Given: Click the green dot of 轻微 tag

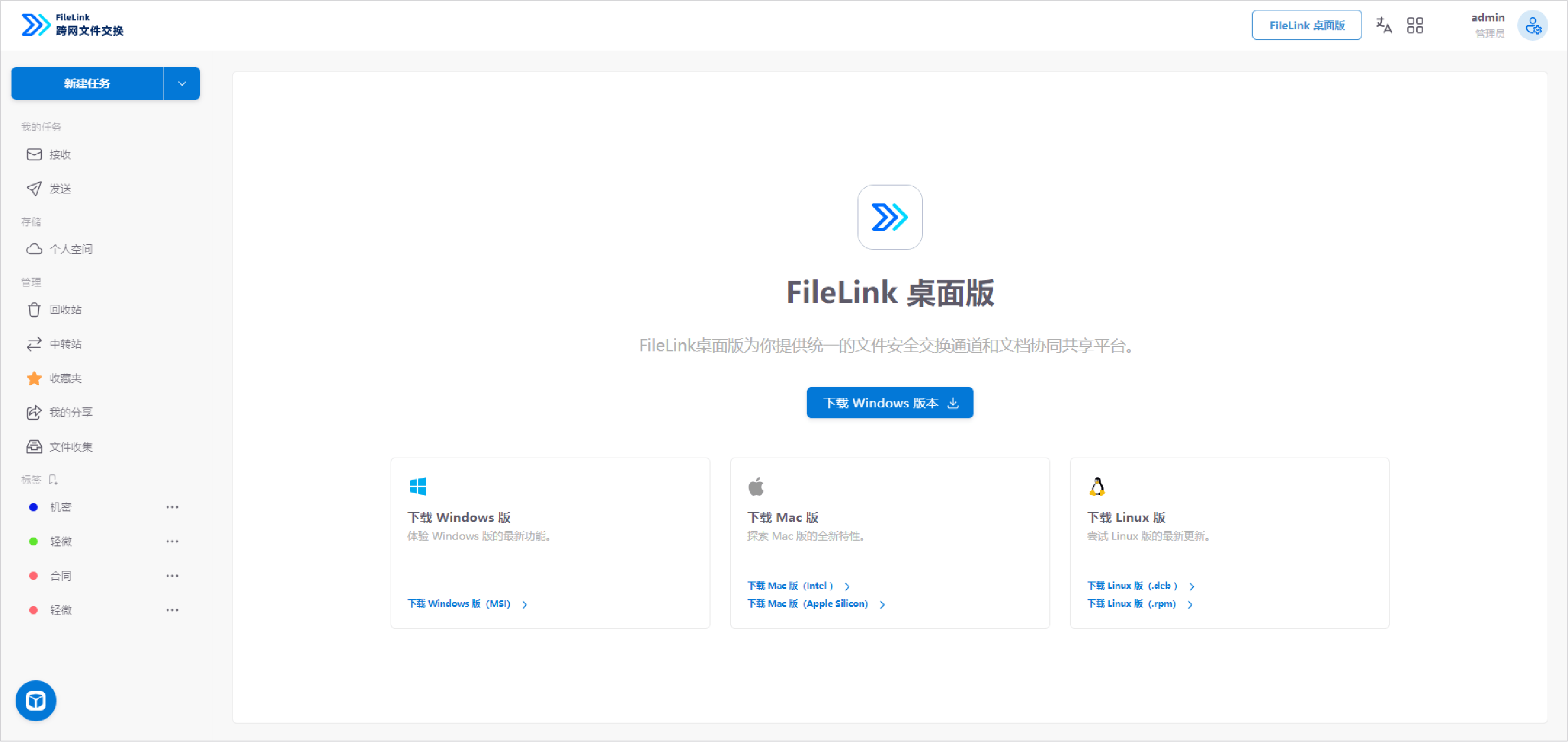Looking at the screenshot, I should 33,541.
